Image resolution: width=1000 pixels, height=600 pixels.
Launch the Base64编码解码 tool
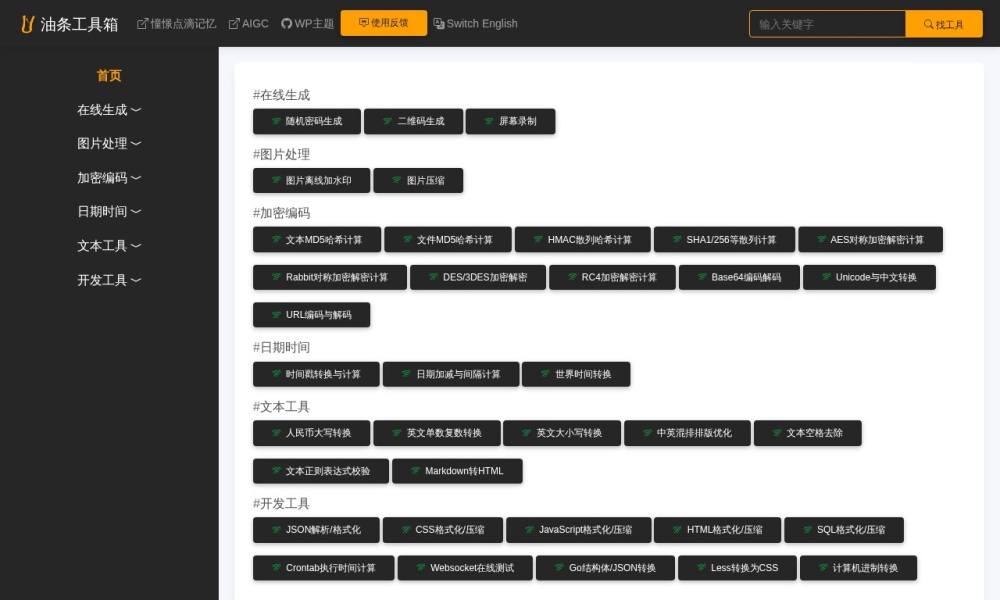point(738,277)
